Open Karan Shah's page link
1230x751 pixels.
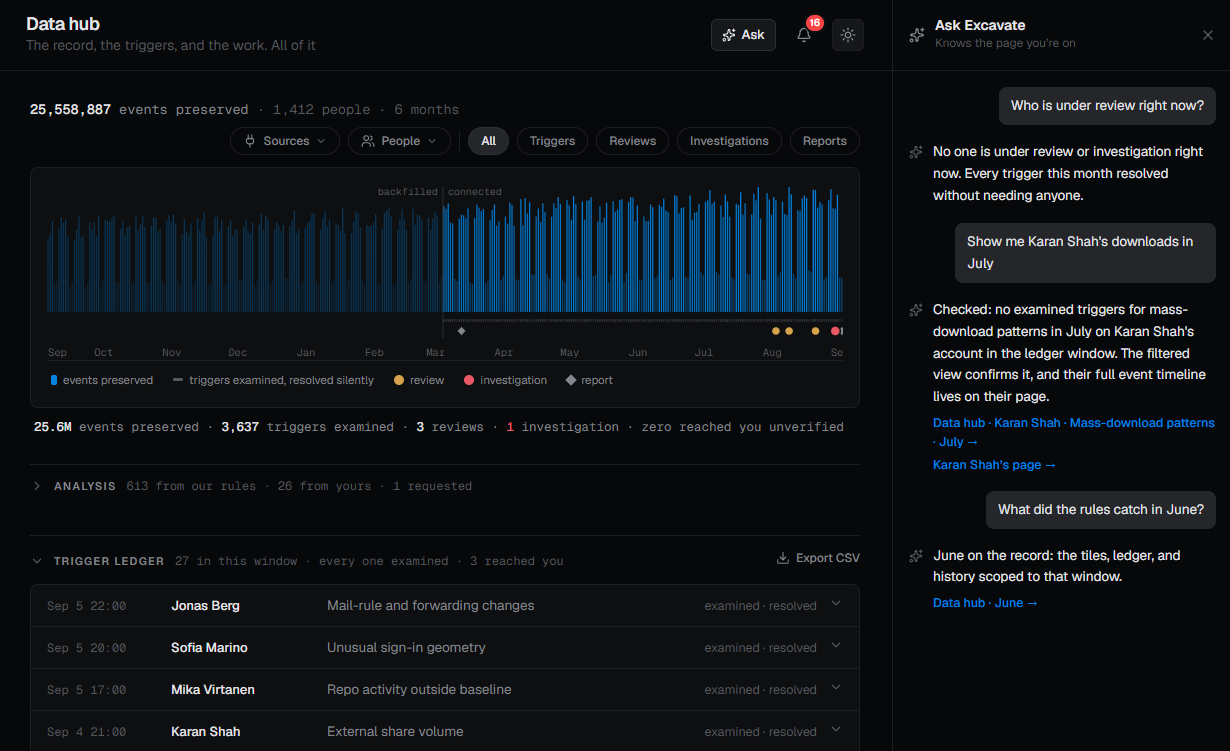[994, 465]
